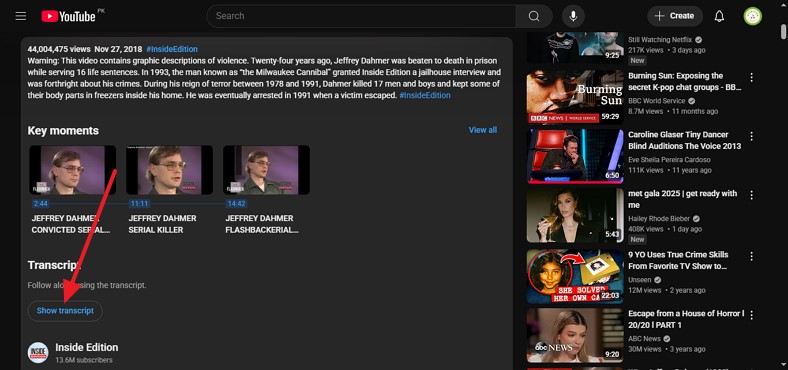Open more options for 9 YO video
Viewport: 788px width, 370px height.
pos(751,256)
